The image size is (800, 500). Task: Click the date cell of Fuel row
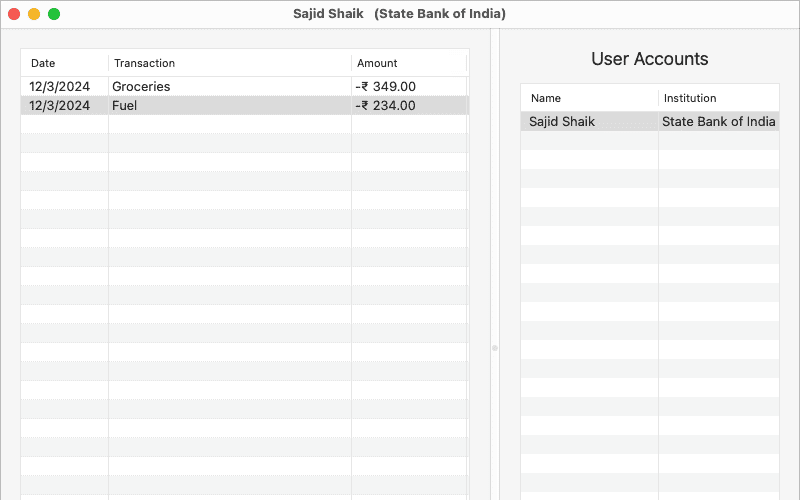60,106
